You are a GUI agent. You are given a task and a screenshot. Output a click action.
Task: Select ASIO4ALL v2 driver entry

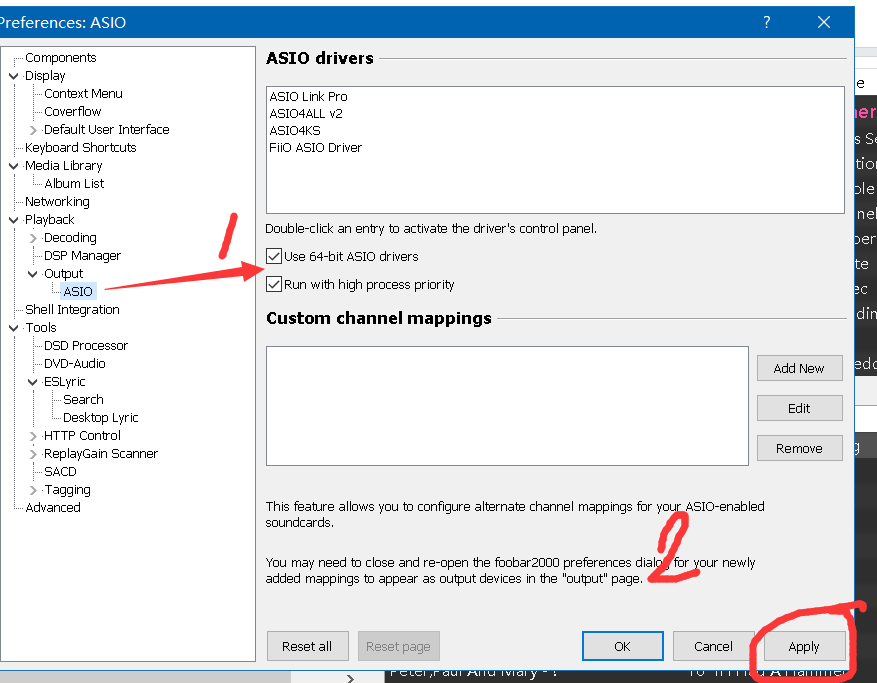click(306, 114)
